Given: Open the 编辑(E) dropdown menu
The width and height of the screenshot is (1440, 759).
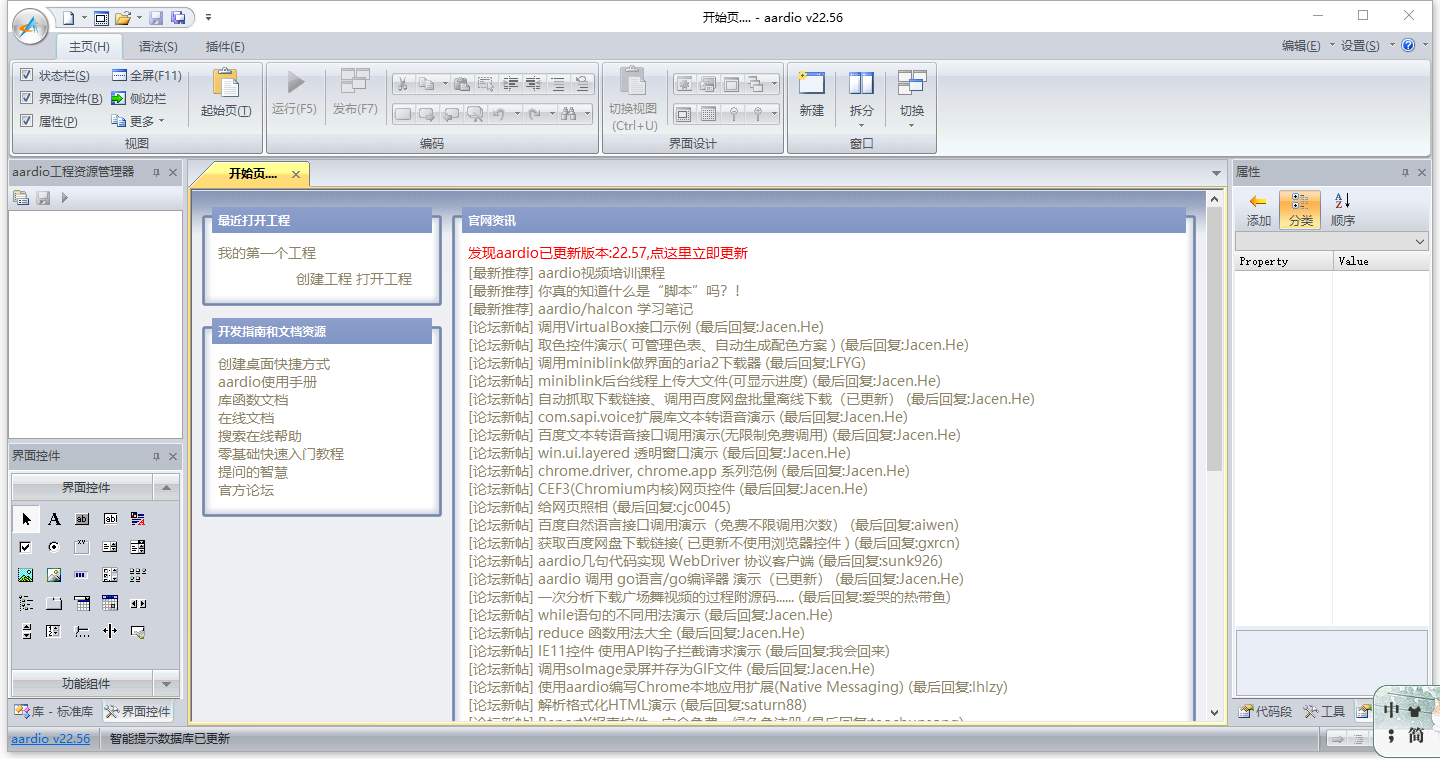Looking at the screenshot, I should (1306, 46).
